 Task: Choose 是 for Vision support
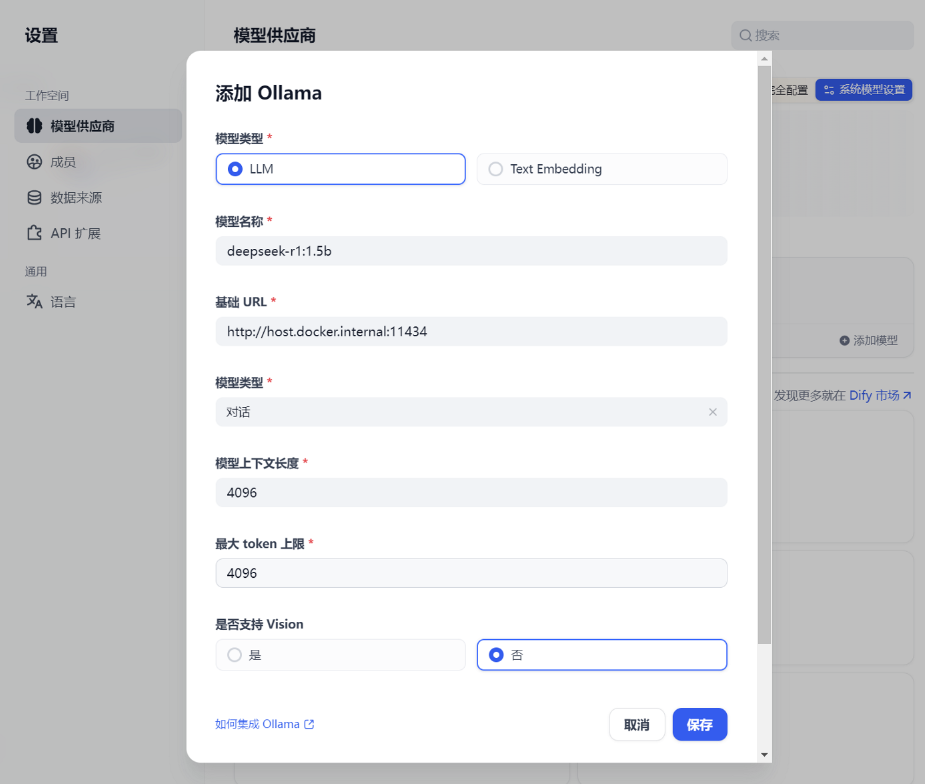pos(340,655)
